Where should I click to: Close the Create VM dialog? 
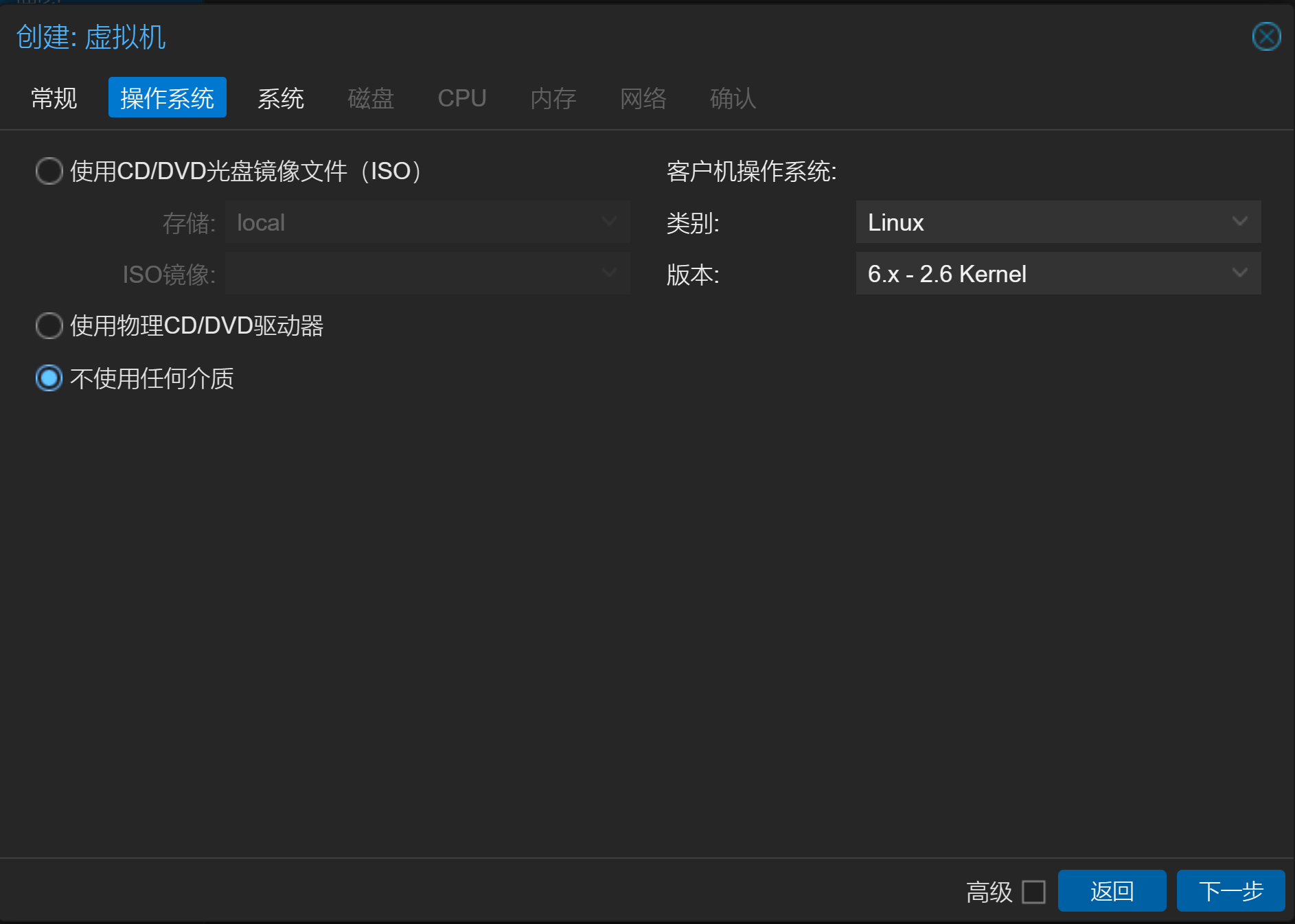pos(1265,37)
